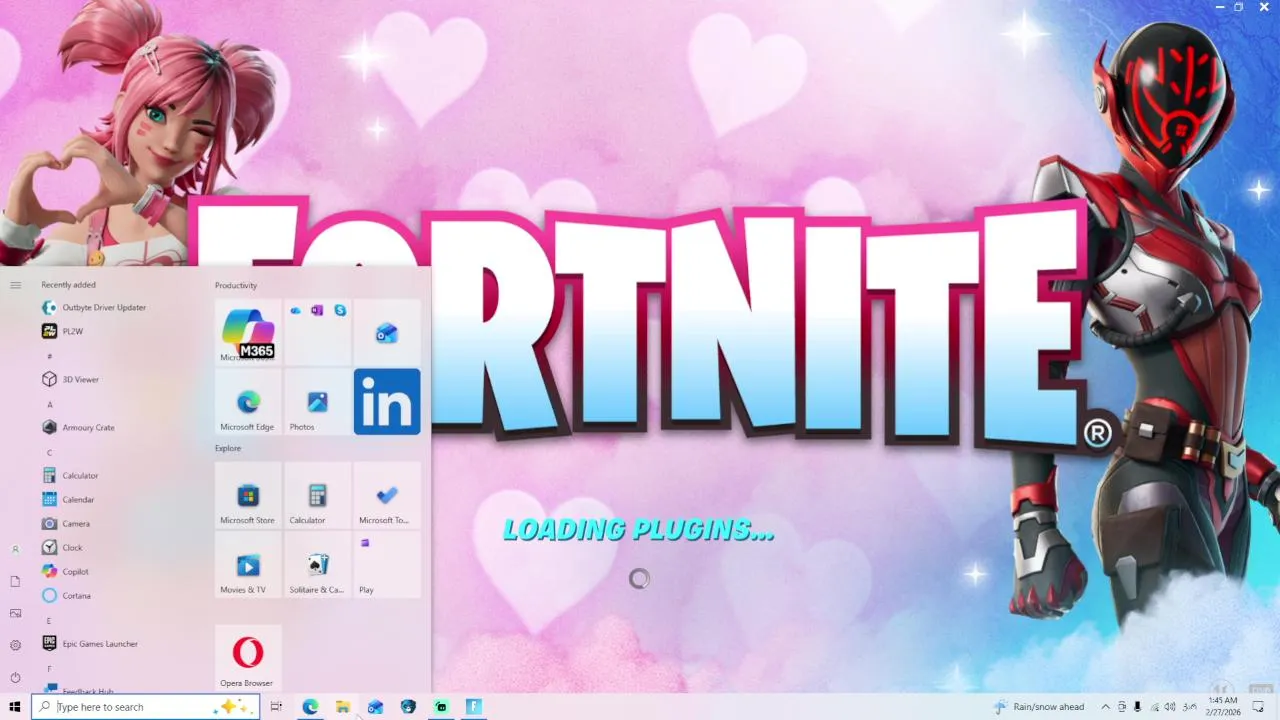This screenshot has width=1280, height=720.
Task: Open the Microsoft 365 Copilot tile
Action: pos(248,332)
